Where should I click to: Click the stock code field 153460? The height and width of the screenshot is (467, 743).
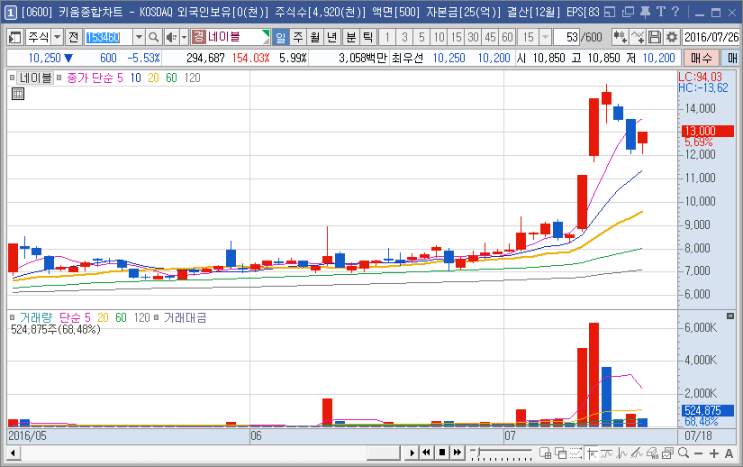pyautogui.click(x=109, y=37)
